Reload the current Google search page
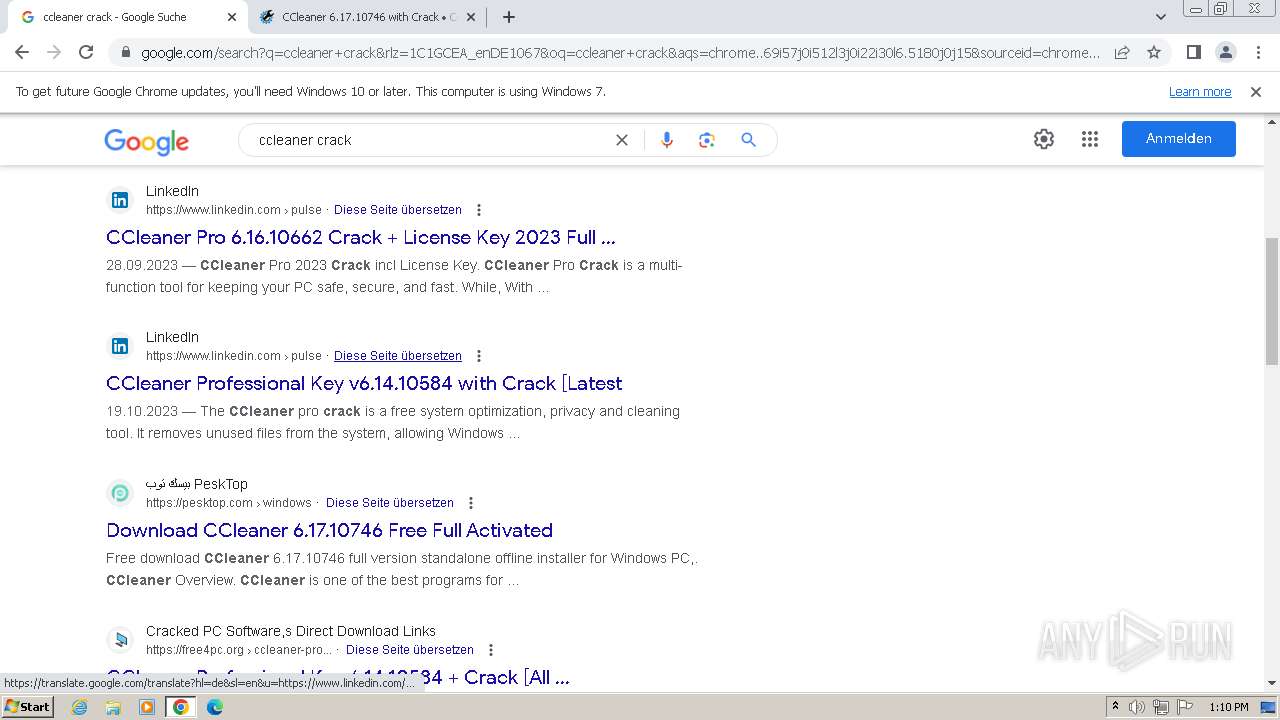 point(86,53)
